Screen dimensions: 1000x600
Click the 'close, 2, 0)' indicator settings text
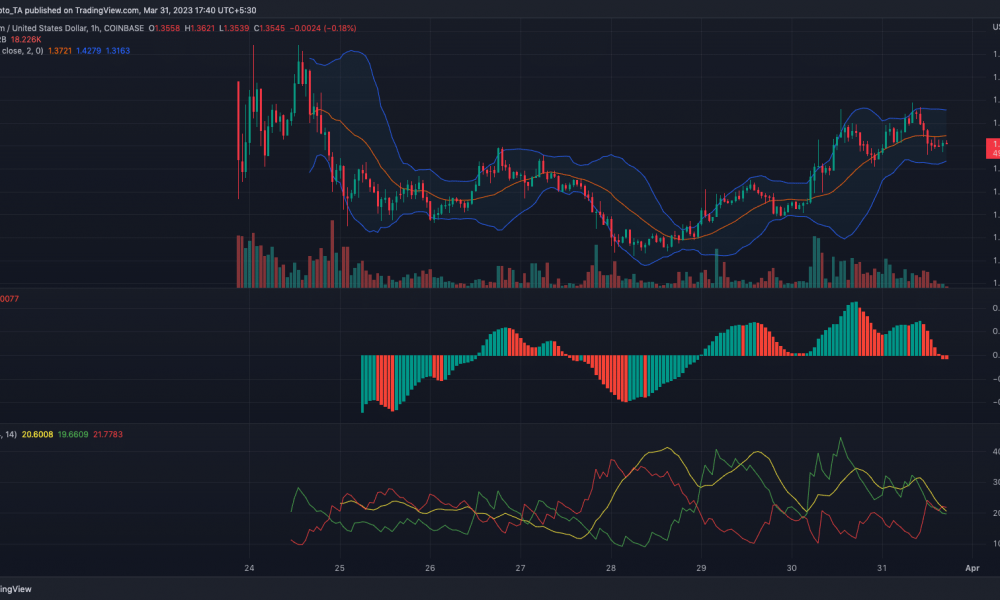pos(22,51)
